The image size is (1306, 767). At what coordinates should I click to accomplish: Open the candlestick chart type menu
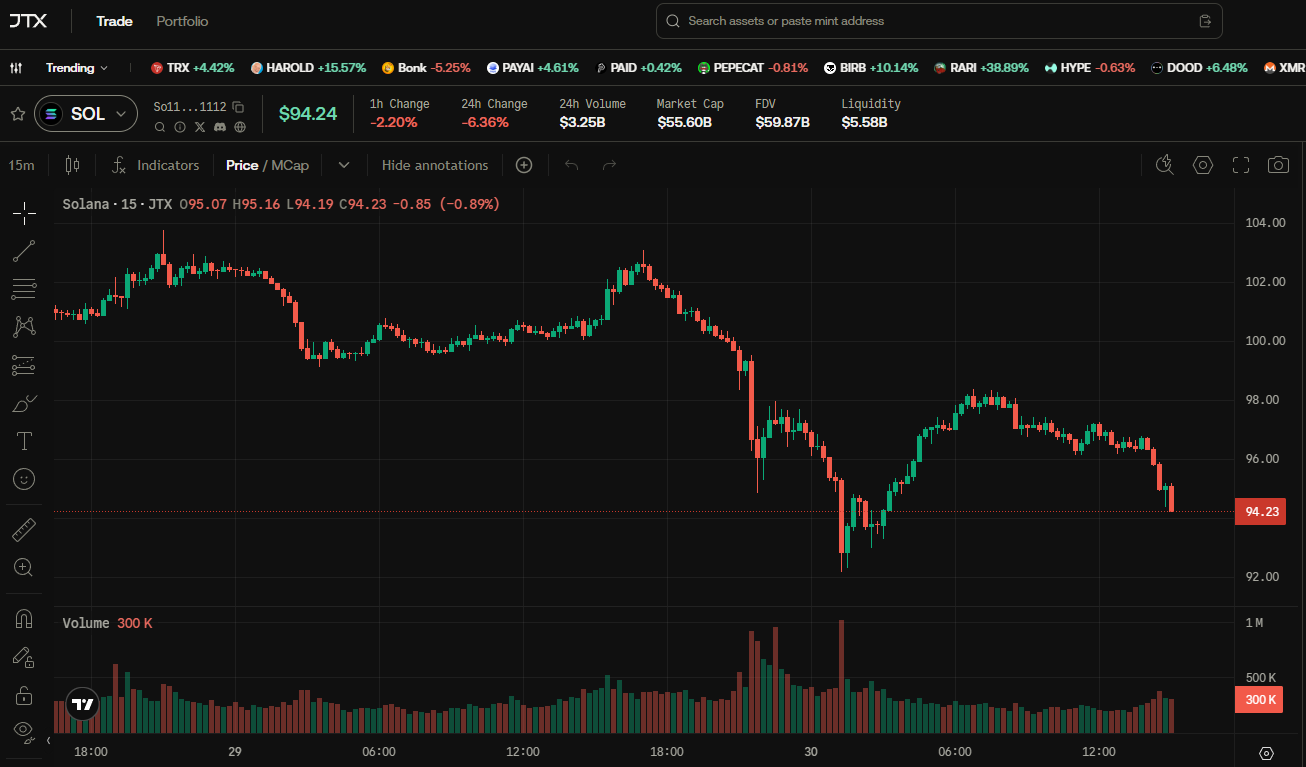[x=71, y=165]
